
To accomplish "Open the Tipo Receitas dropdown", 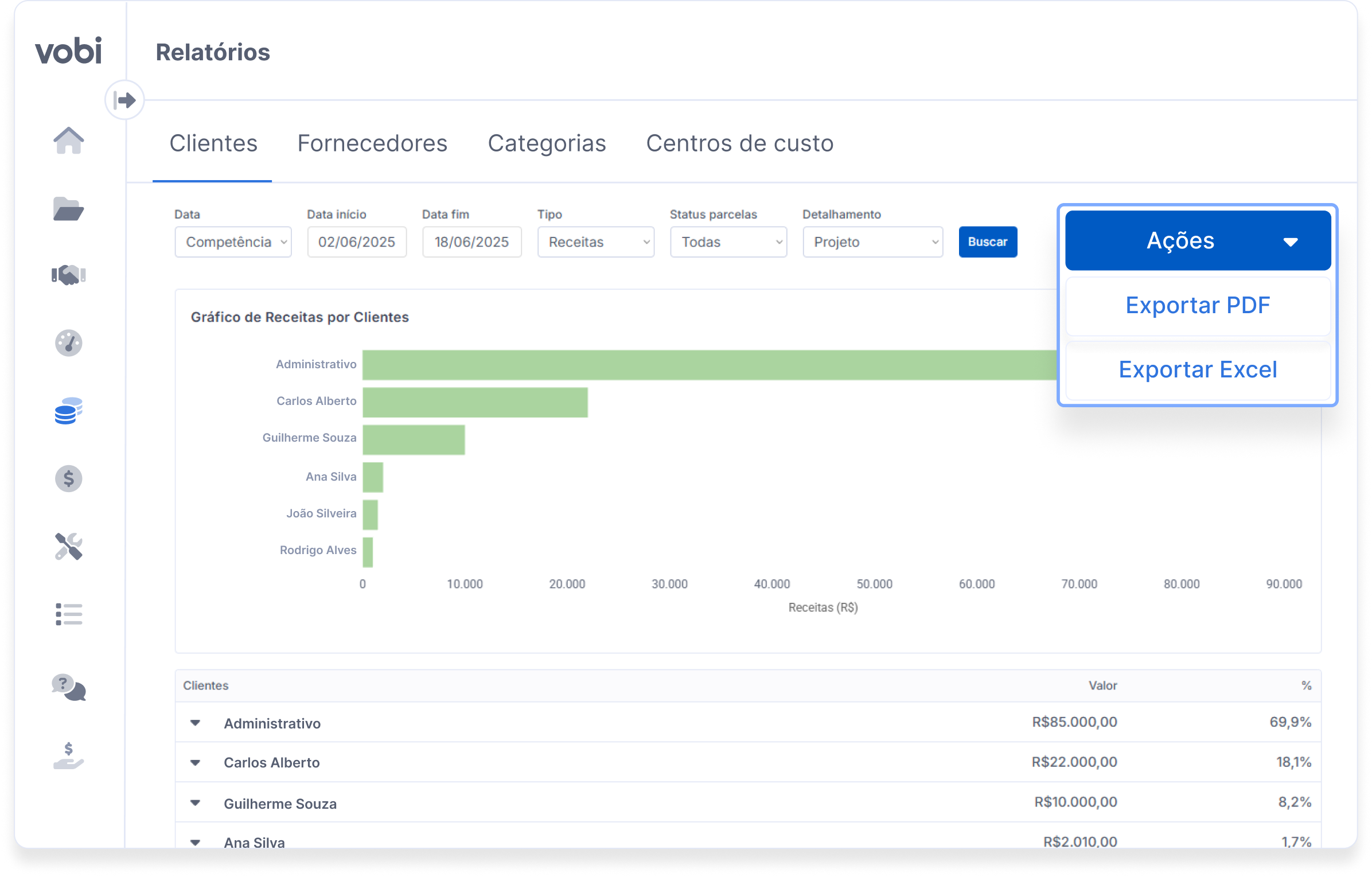I will click(x=595, y=242).
